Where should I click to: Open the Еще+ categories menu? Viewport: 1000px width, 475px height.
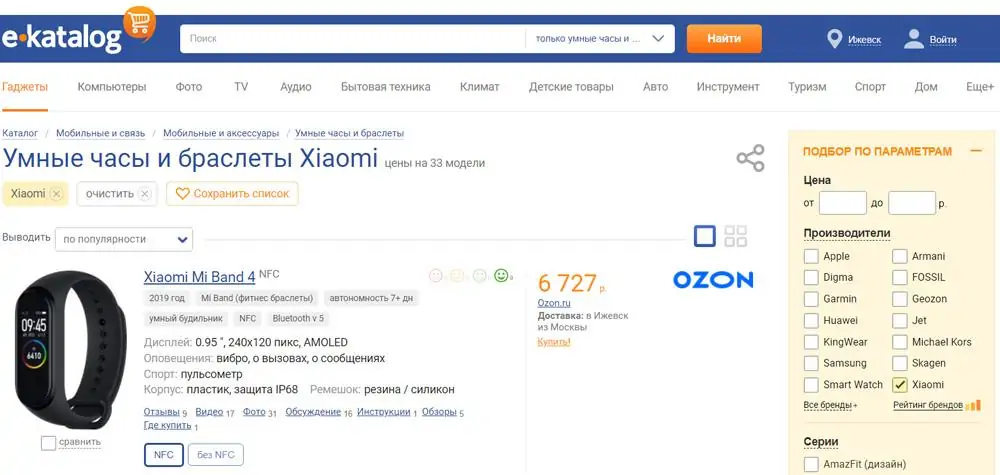point(980,87)
